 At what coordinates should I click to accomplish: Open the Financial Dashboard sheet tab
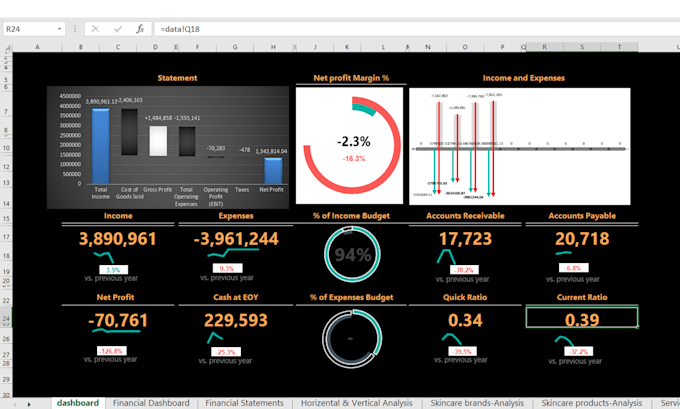click(x=151, y=403)
